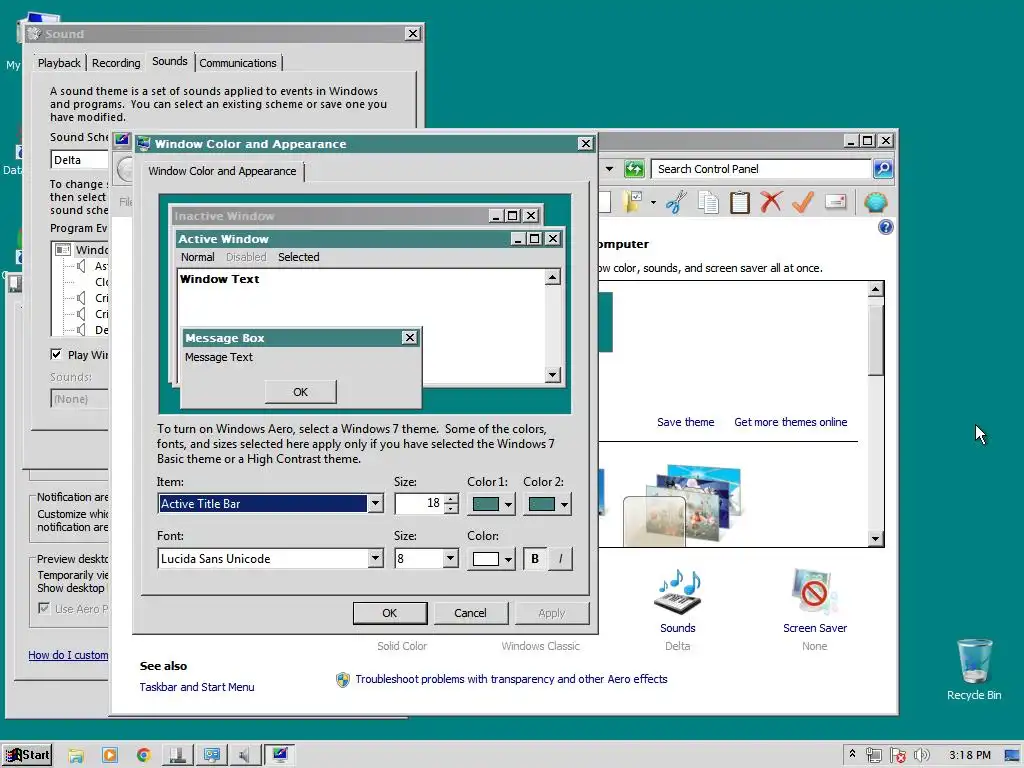Click the Save theme link
This screenshot has height=768, width=1024.
click(x=685, y=422)
